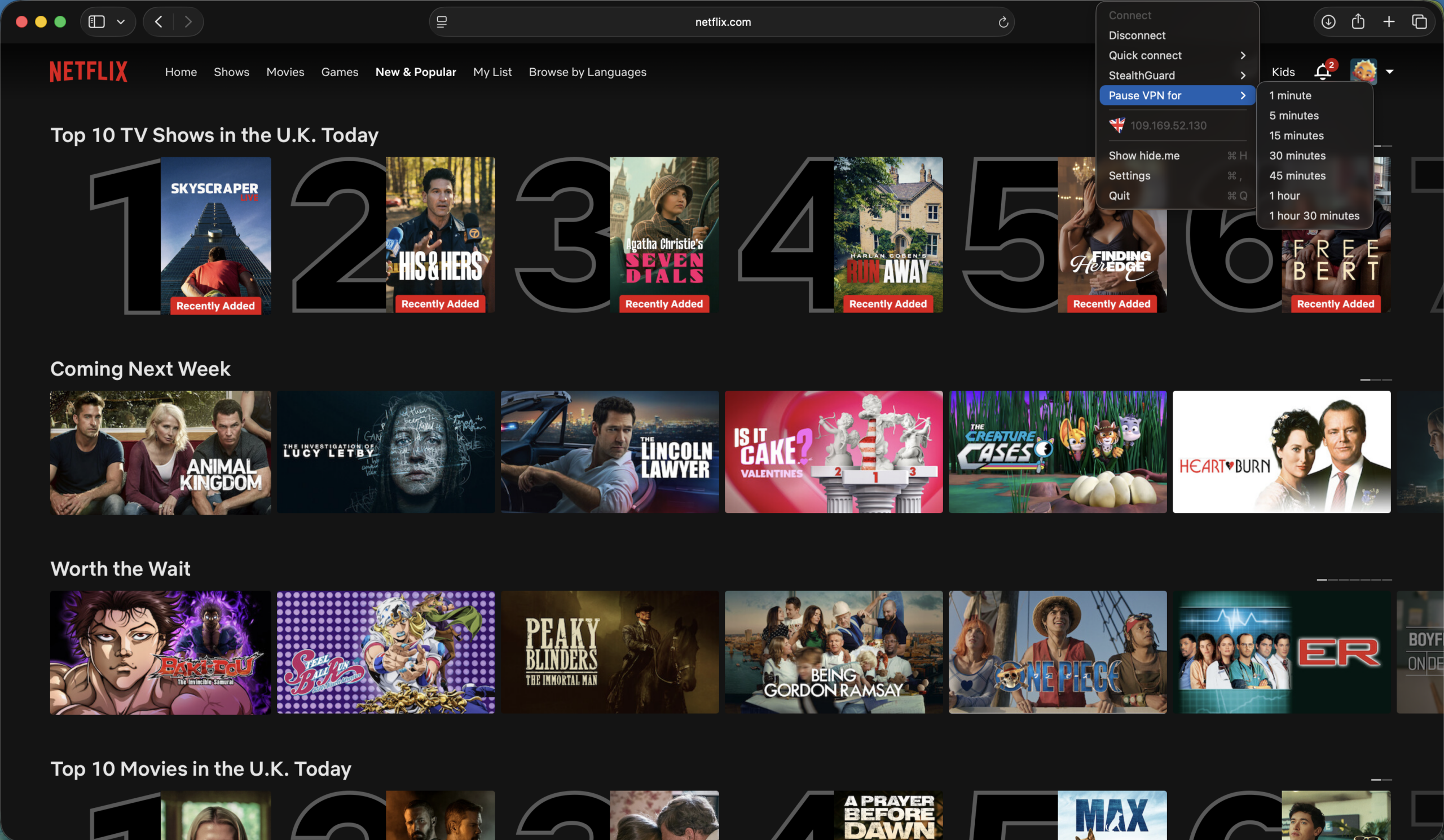Choose Show hide.me in the menu
The width and height of the screenshot is (1444, 840).
point(1178,156)
